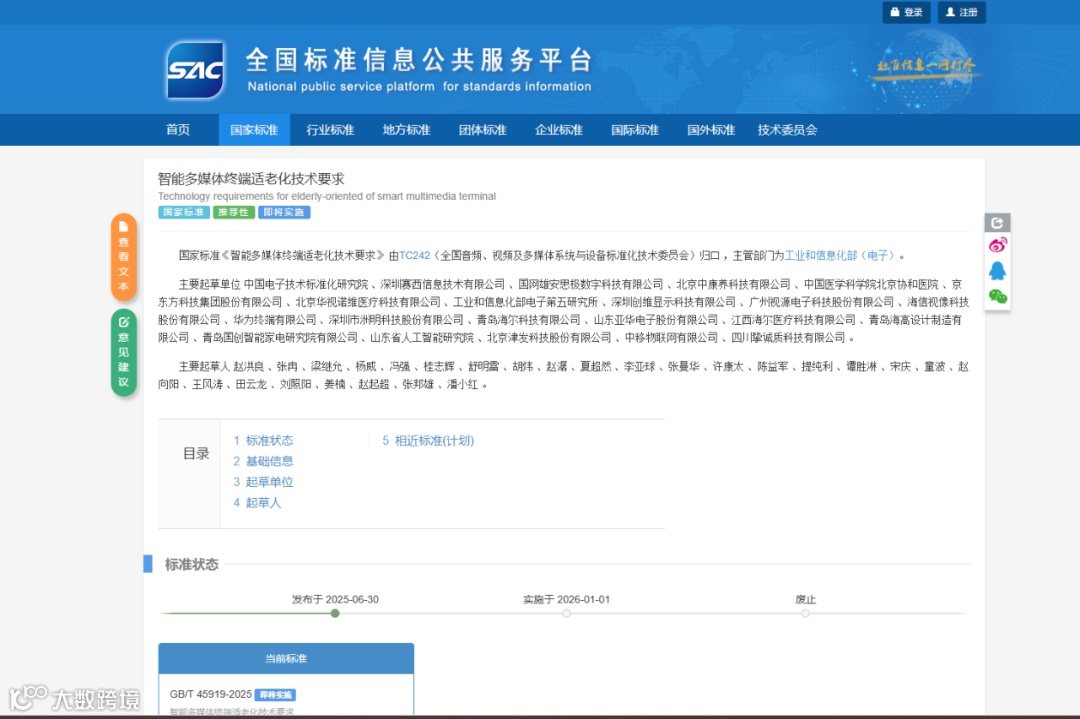Share via the Weibo icon
This screenshot has width=1080, height=719.
997,244
